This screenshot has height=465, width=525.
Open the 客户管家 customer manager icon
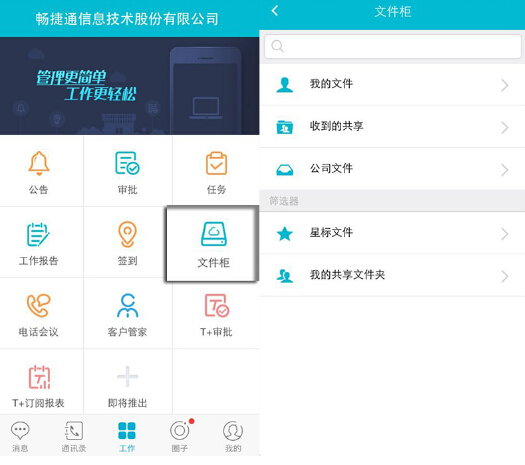(127, 305)
